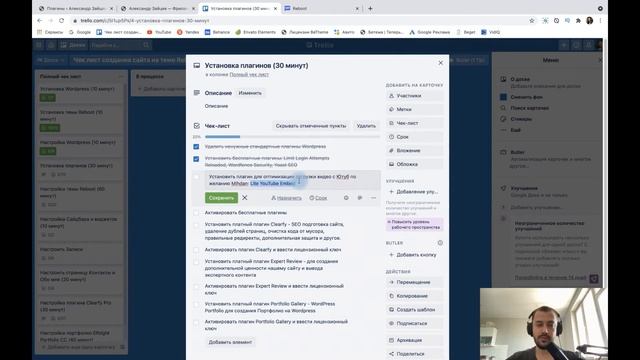Click Поделиться action
Image resolution: width=640 pixels, height=360 pixels.
point(414,354)
